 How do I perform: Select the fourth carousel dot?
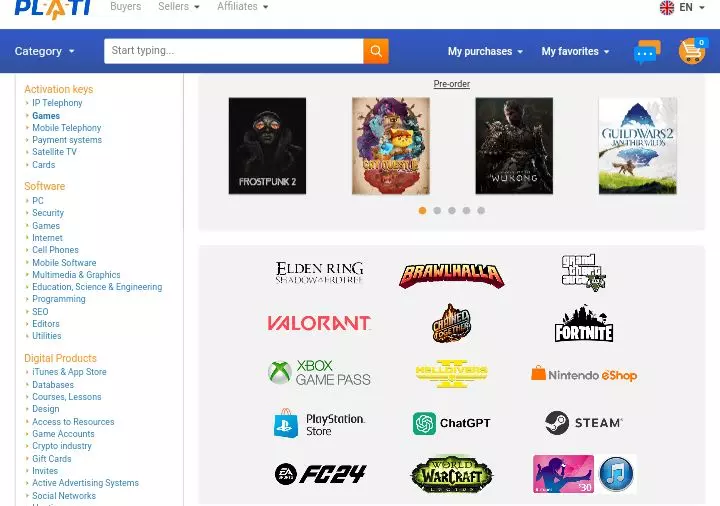click(467, 210)
